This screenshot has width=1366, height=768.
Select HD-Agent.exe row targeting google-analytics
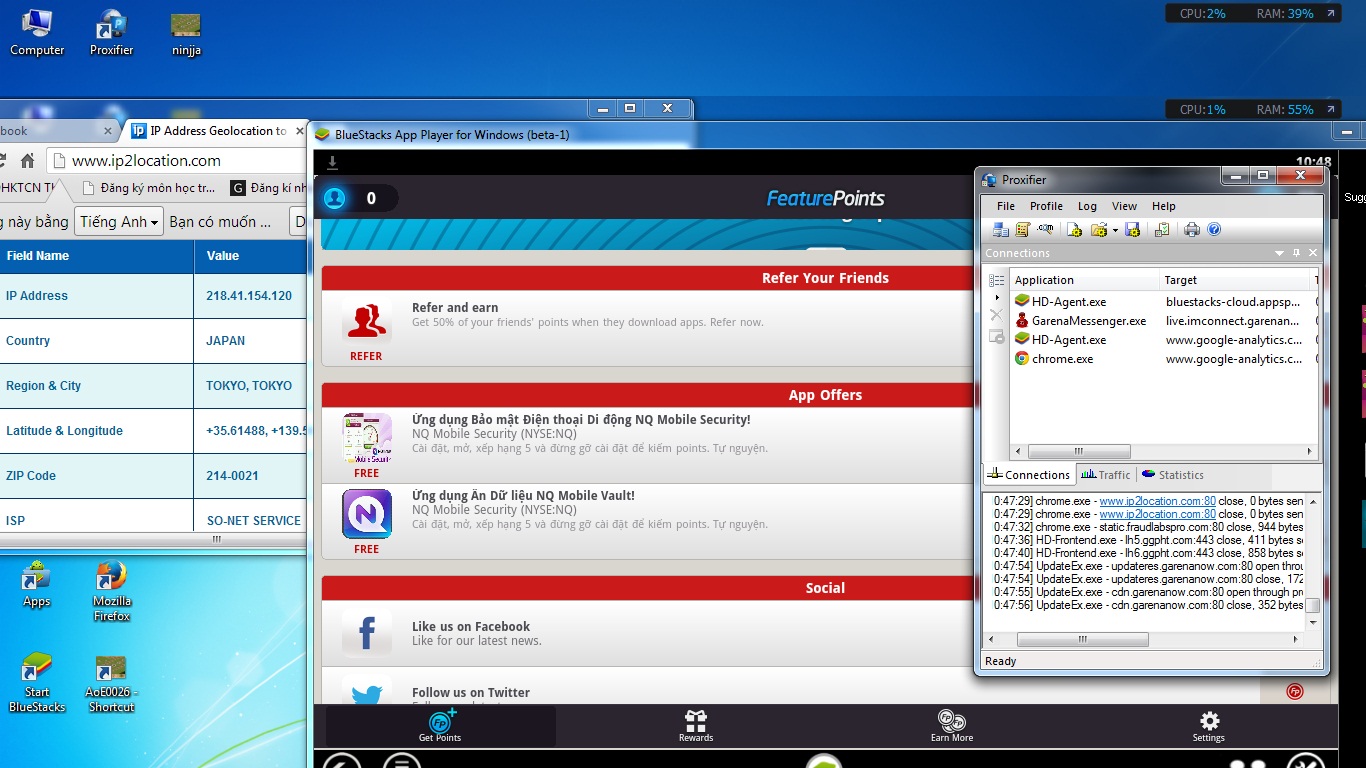(1164, 340)
